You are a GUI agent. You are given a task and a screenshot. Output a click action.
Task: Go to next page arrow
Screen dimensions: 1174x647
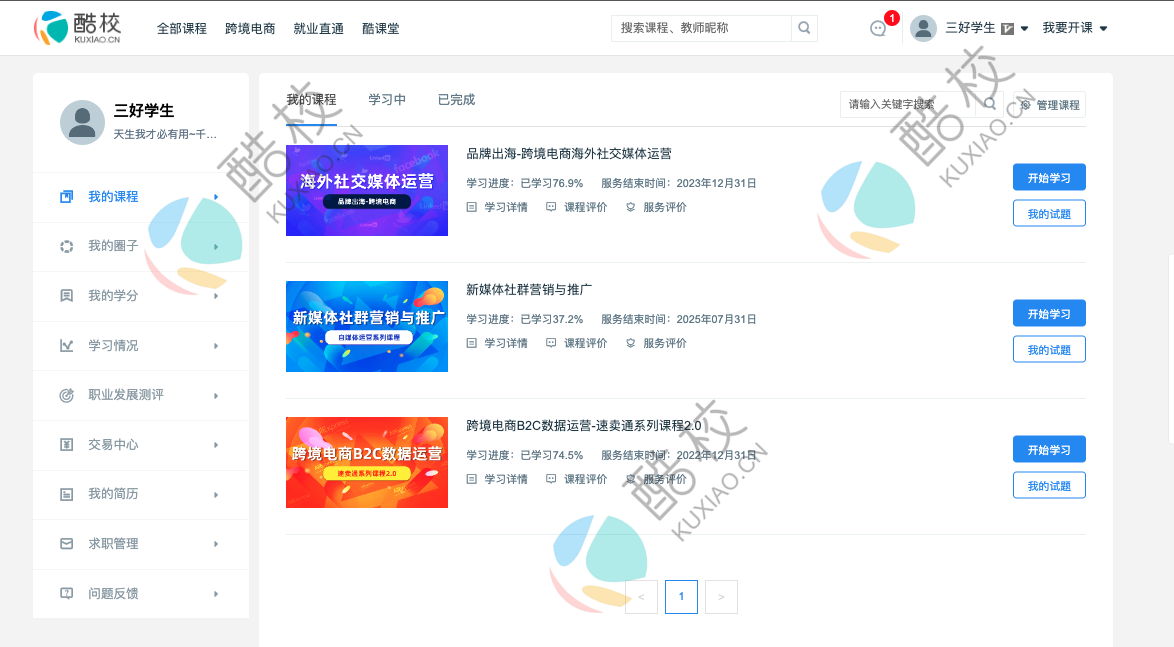[x=721, y=597]
